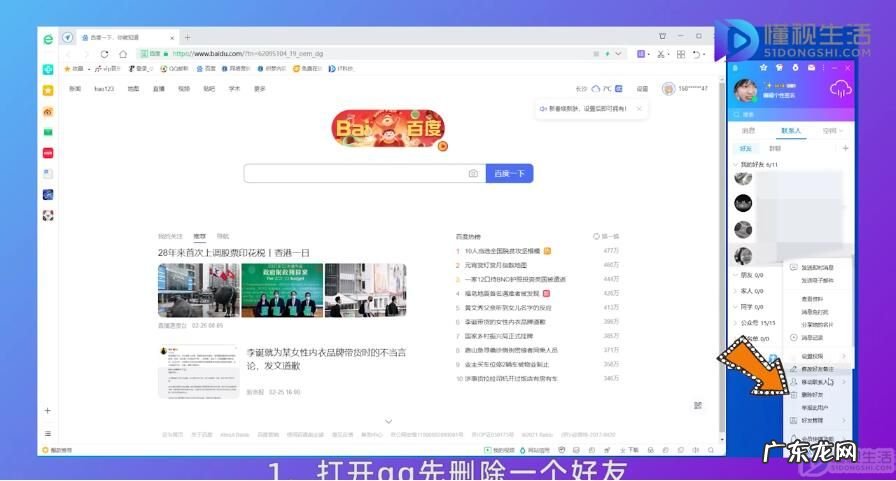896x481 pixels.
Task: Click the 百度一下 search button
Action: click(x=509, y=173)
